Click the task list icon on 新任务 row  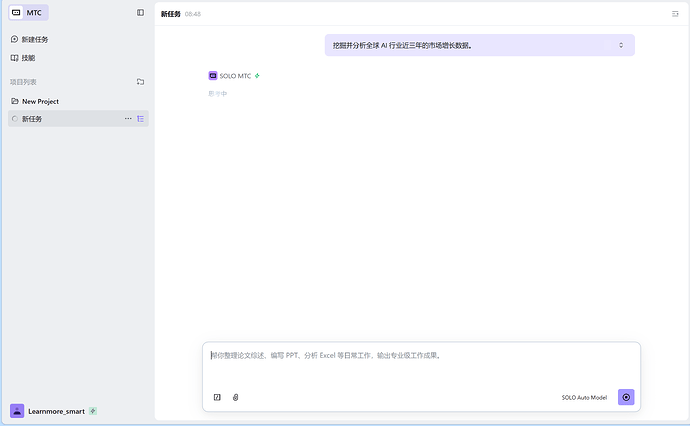(x=140, y=118)
